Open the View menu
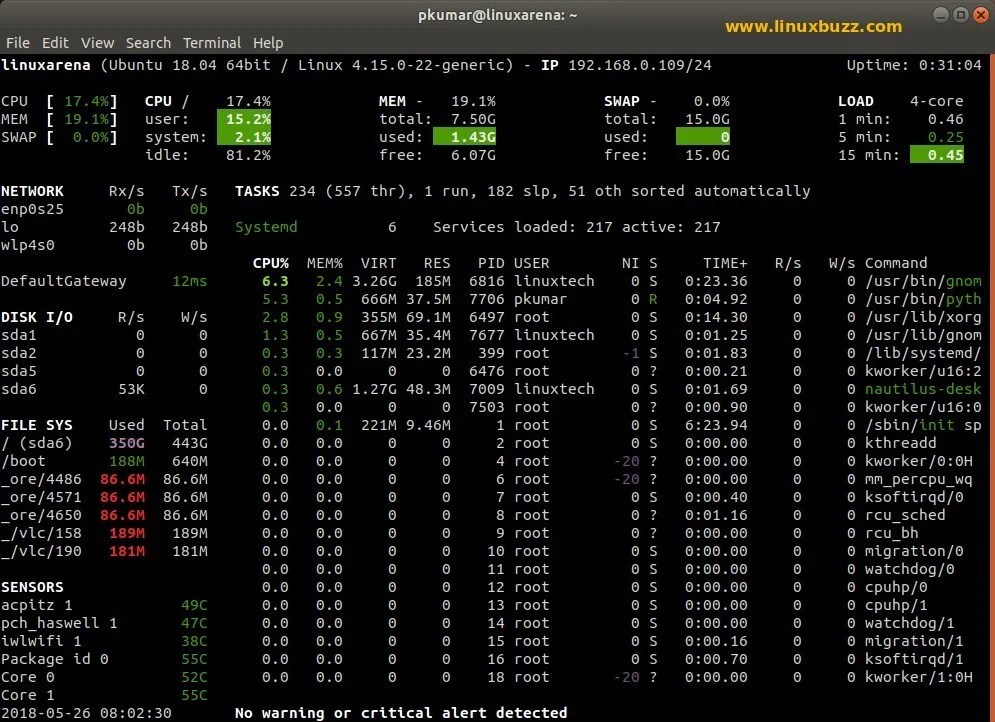 tap(97, 43)
